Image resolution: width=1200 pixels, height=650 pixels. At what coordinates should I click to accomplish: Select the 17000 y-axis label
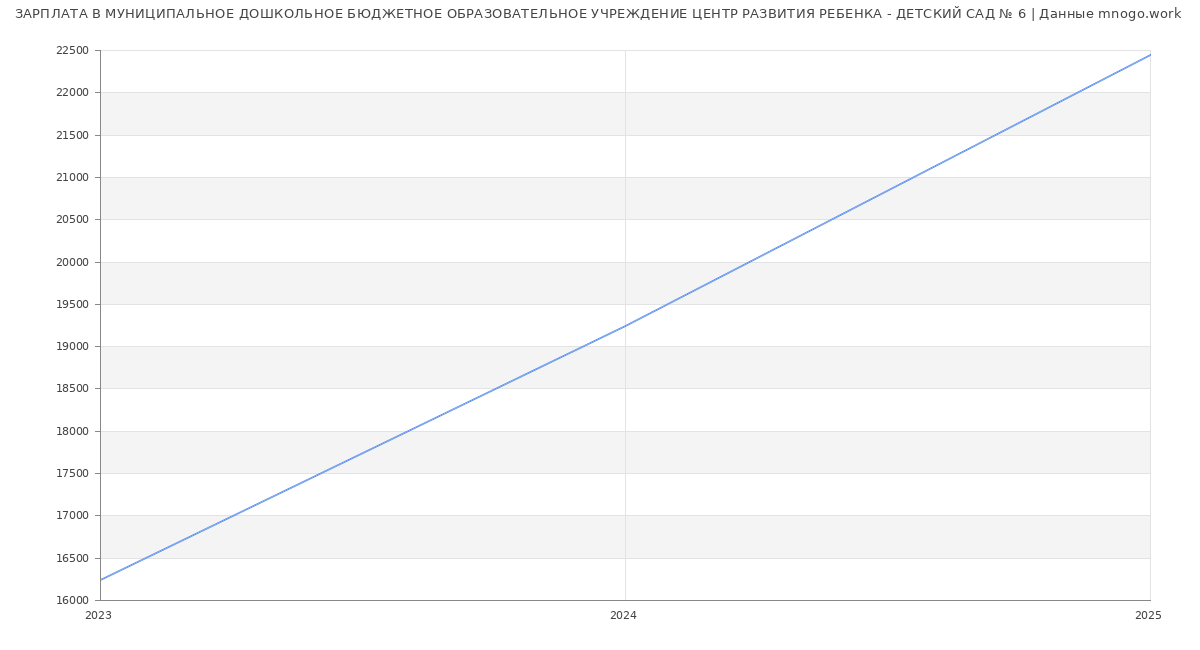[x=73, y=516]
